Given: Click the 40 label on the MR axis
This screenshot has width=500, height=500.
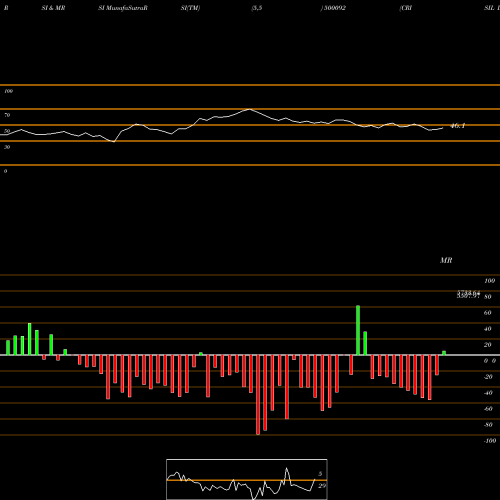Looking at the screenshot, I should point(488,329).
